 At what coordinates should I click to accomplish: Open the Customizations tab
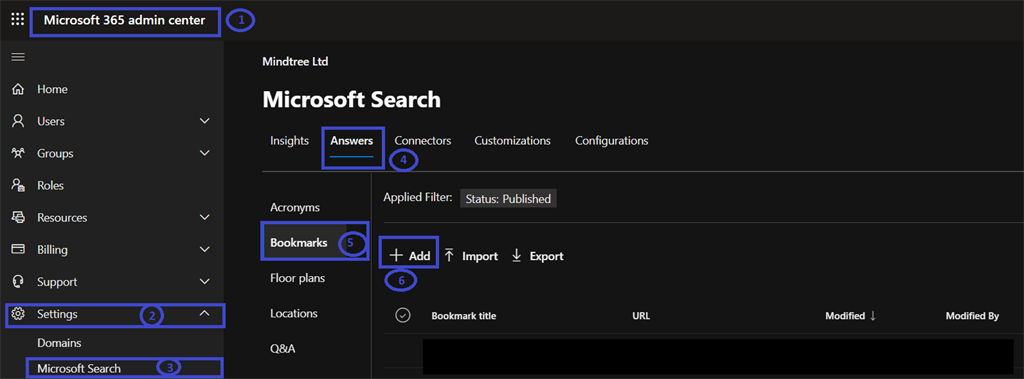point(513,141)
